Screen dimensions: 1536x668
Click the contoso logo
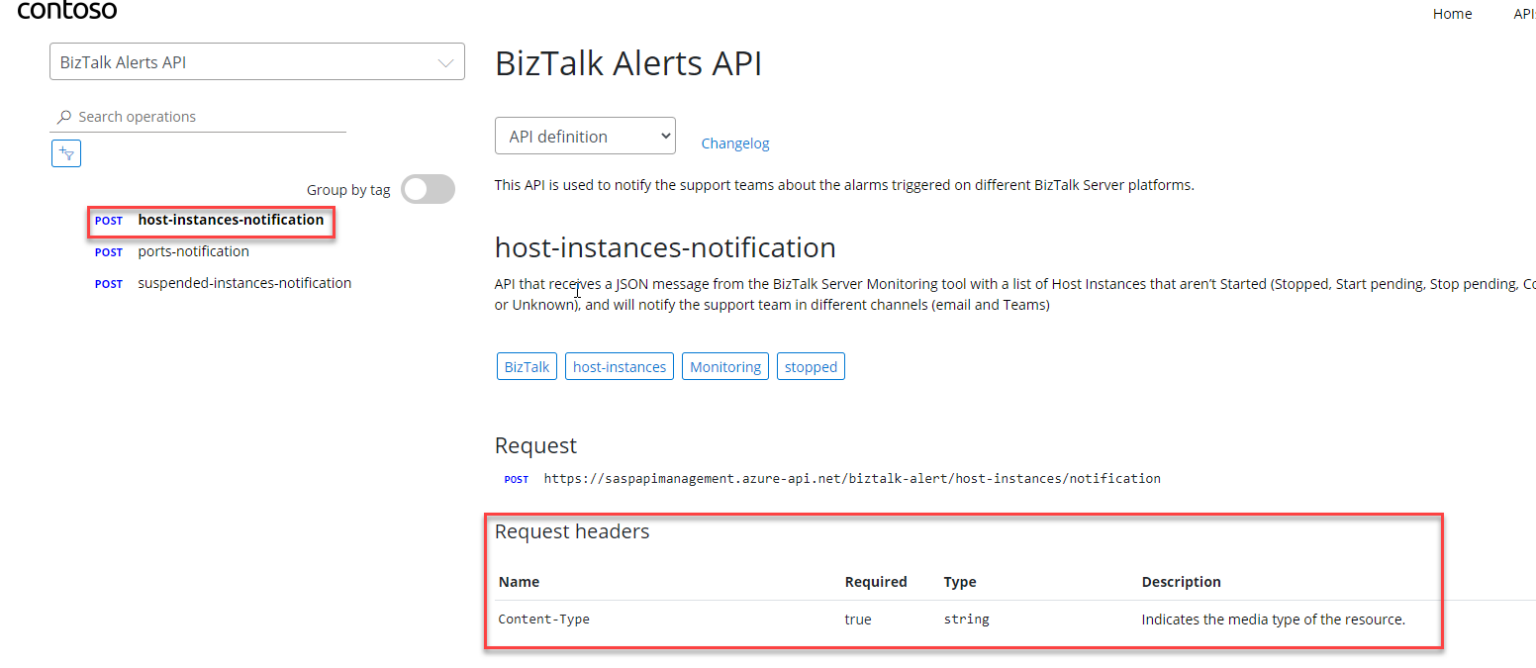(x=67, y=11)
